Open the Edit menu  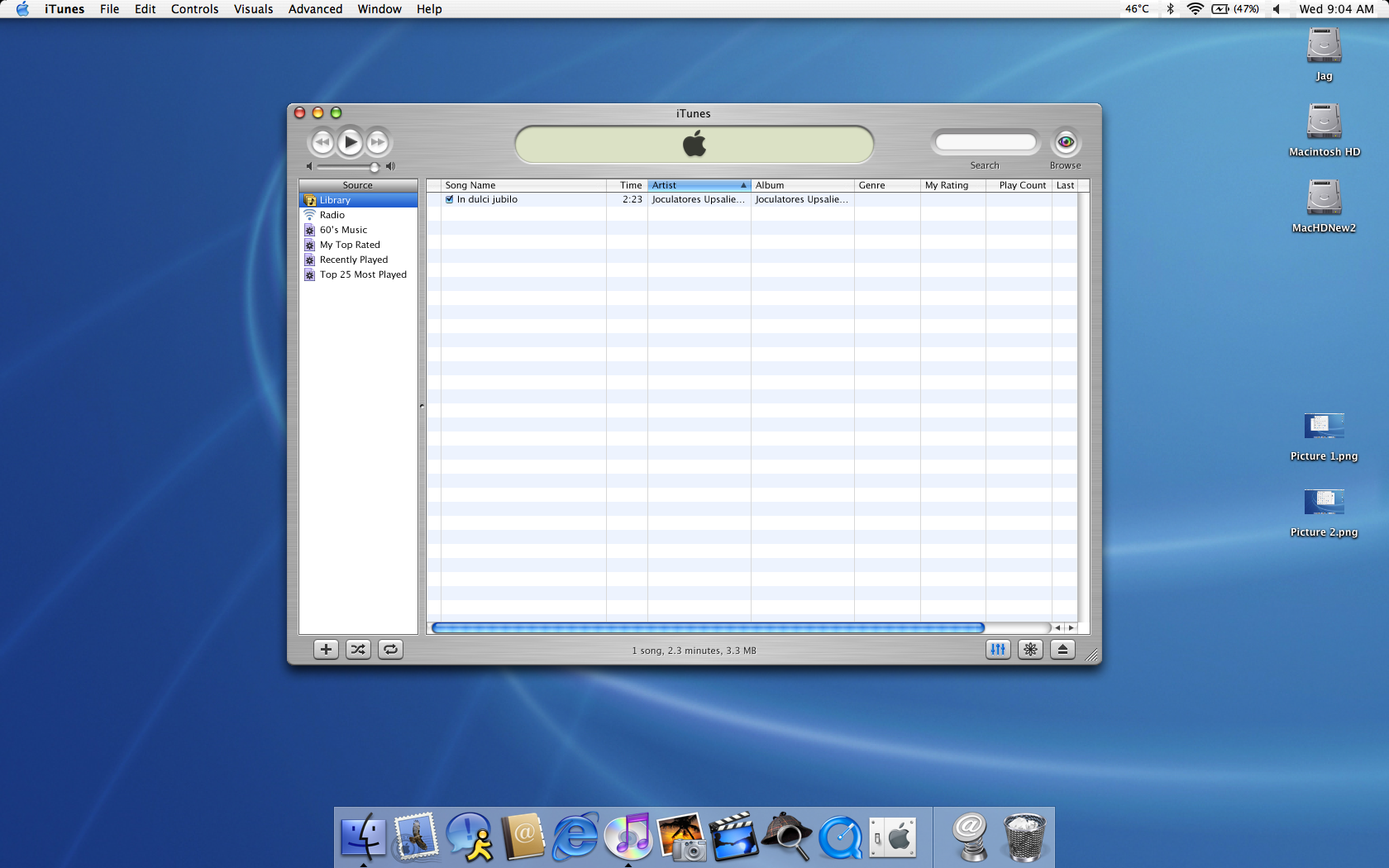[x=146, y=9]
